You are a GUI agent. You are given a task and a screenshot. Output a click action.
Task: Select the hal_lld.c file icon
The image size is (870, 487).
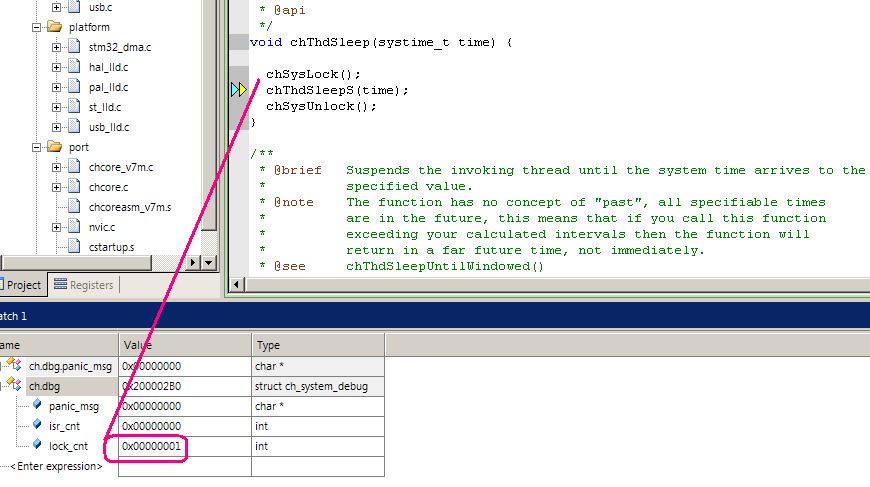74,67
